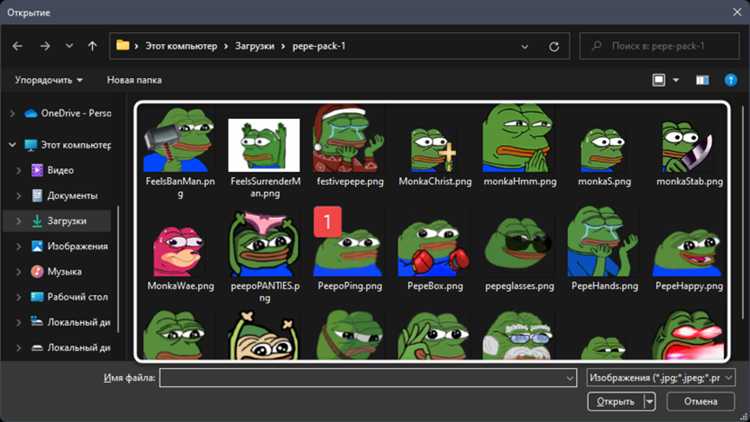Open Загрузки folder in sidebar
750x422 pixels.
click(59, 221)
